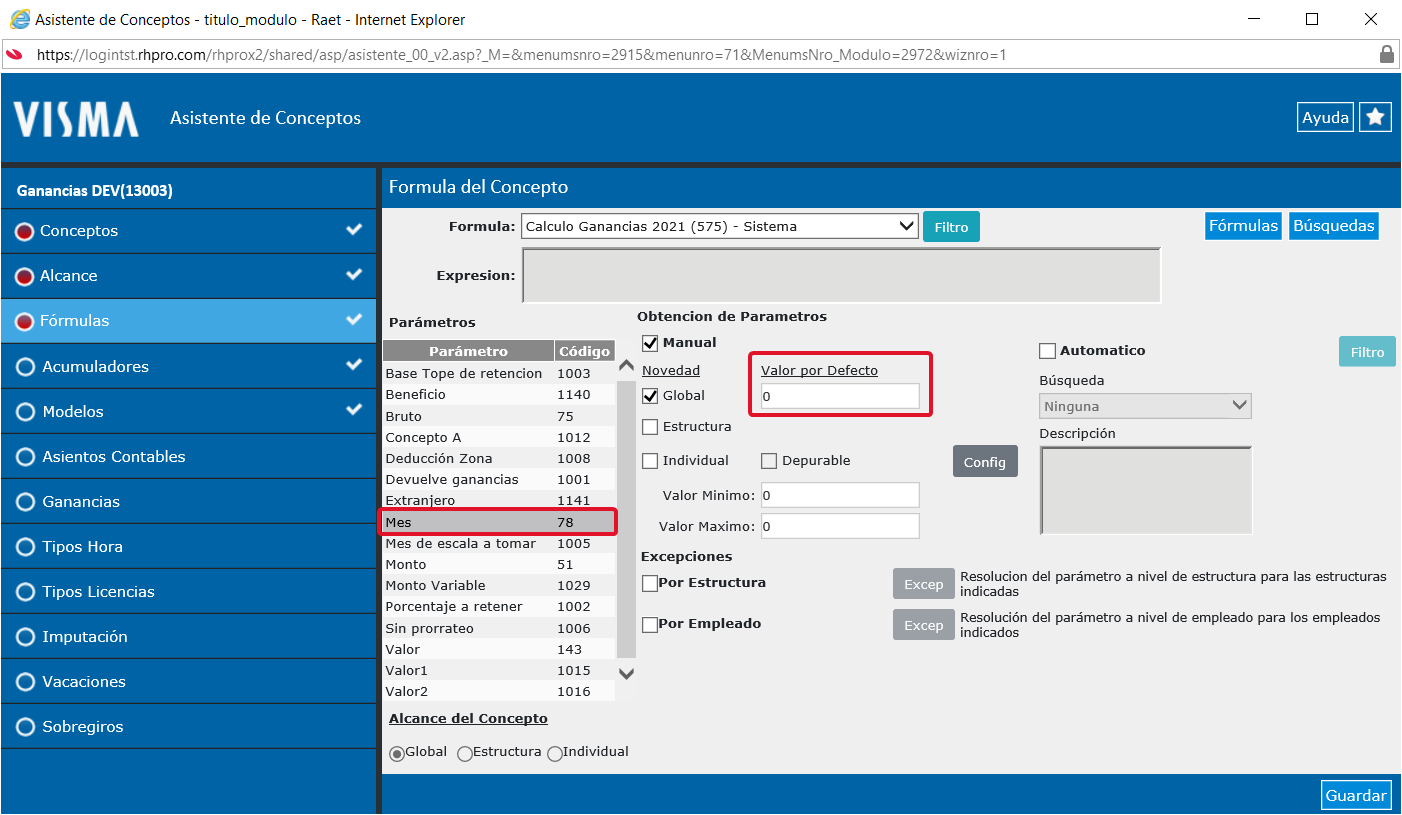Click the red bullet beside Conceptos
This screenshot has width=1402, height=815.
25,231
